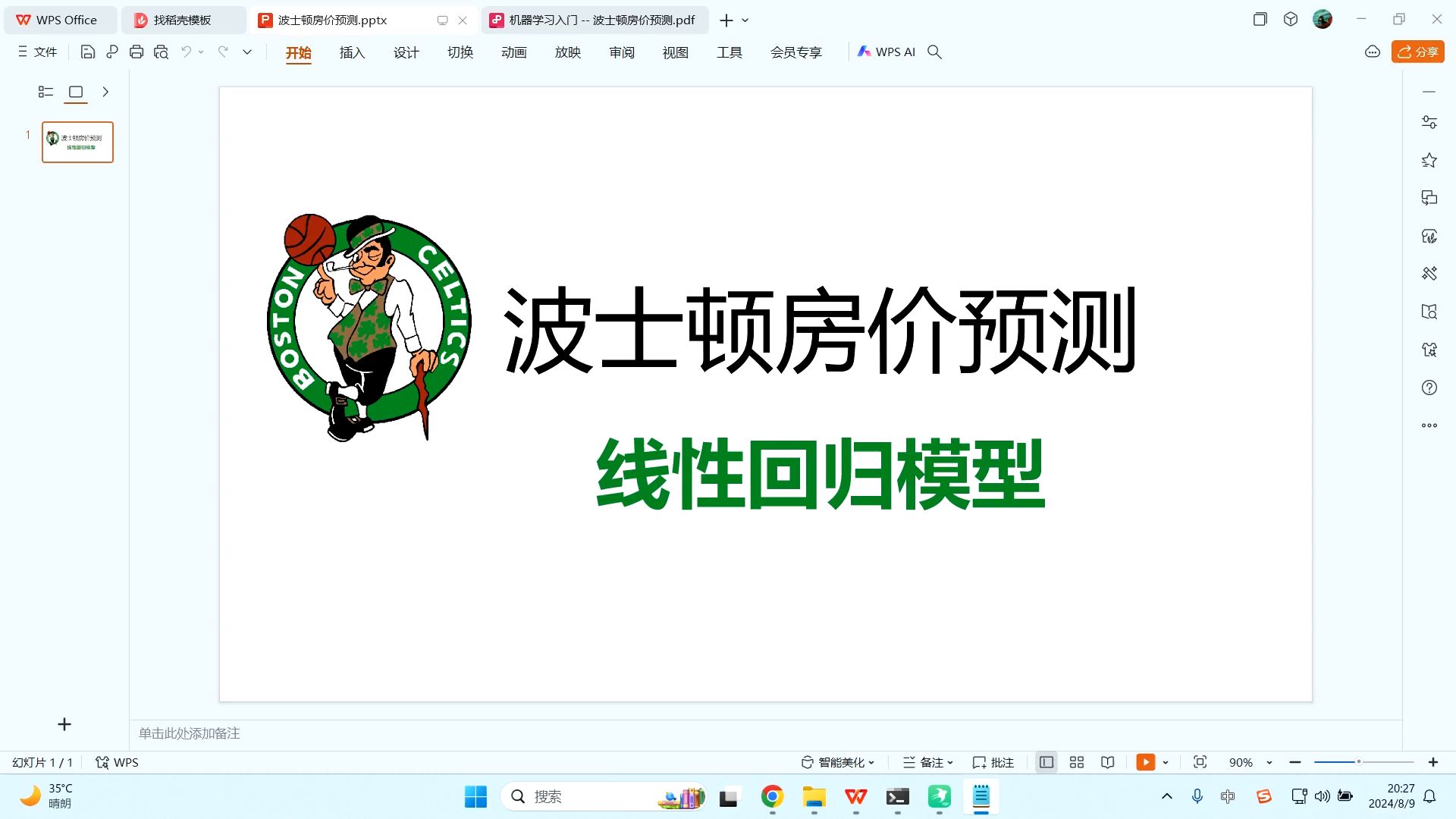Switch to reading view

[1108, 762]
